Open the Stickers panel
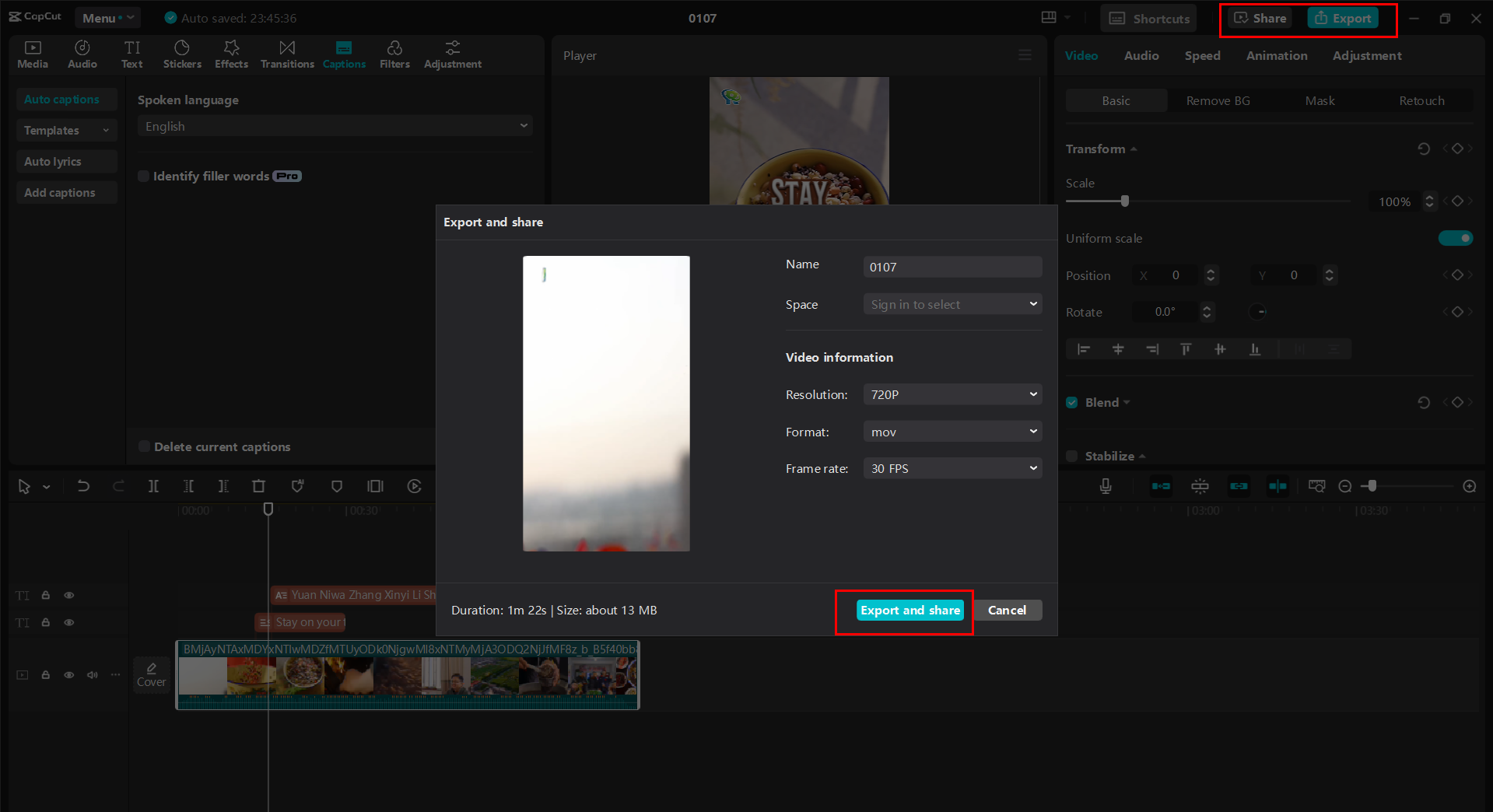Viewport: 1493px width, 812px height. coord(182,54)
